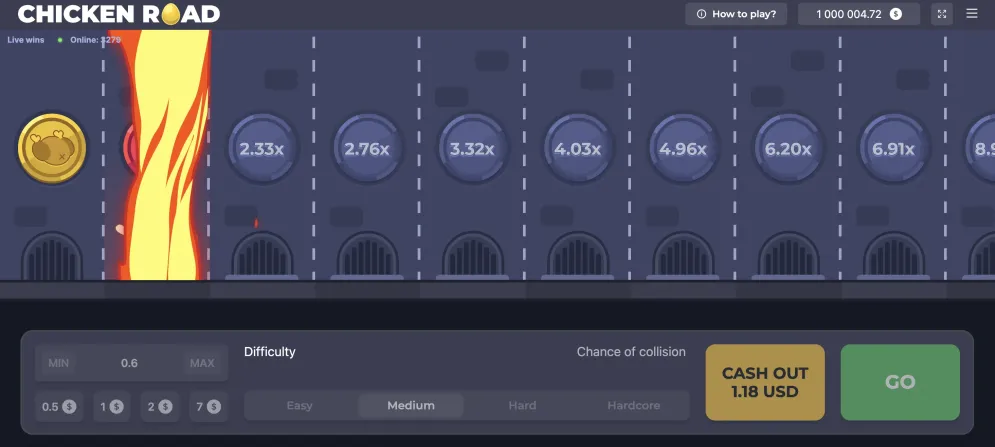
Task: Click the Chance of collision label
Action: (x=631, y=352)
